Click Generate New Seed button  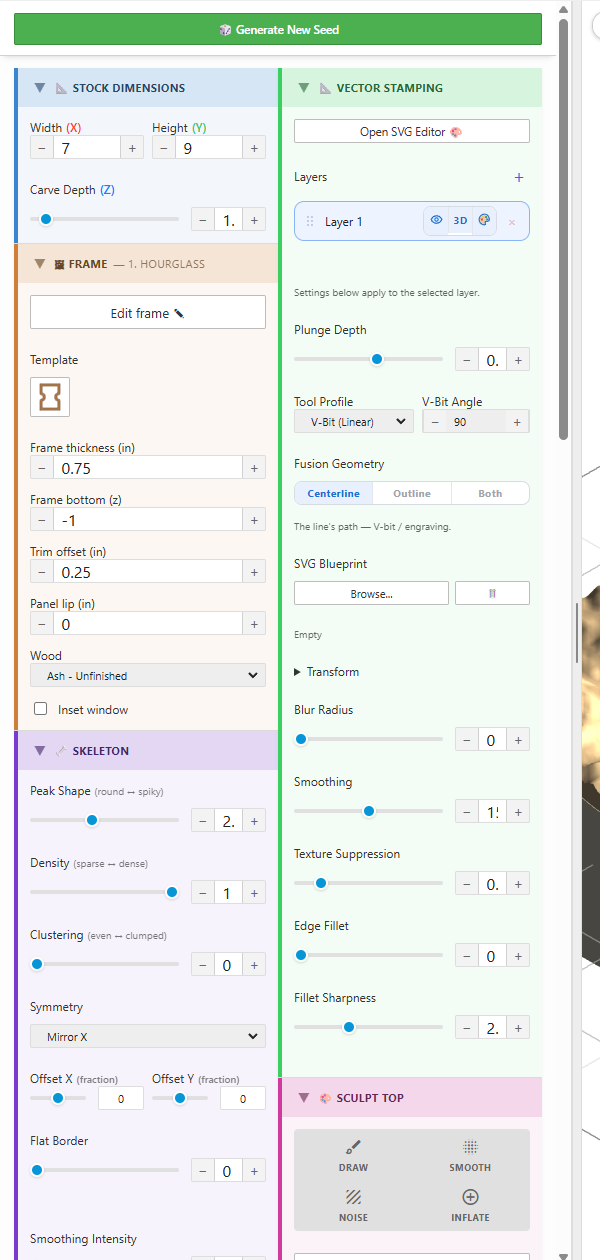[278, 29]
